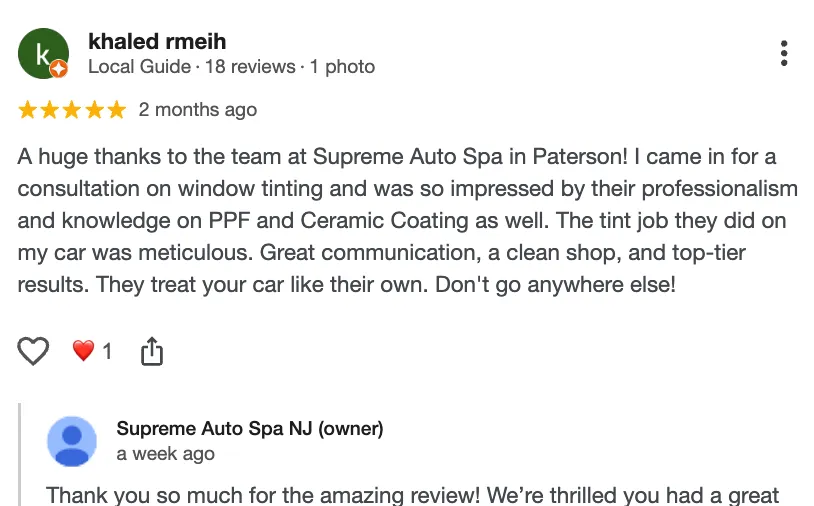Click the first yellow rating star
Viewport: 814px width, 506px height.
click(x=28, y=110)
